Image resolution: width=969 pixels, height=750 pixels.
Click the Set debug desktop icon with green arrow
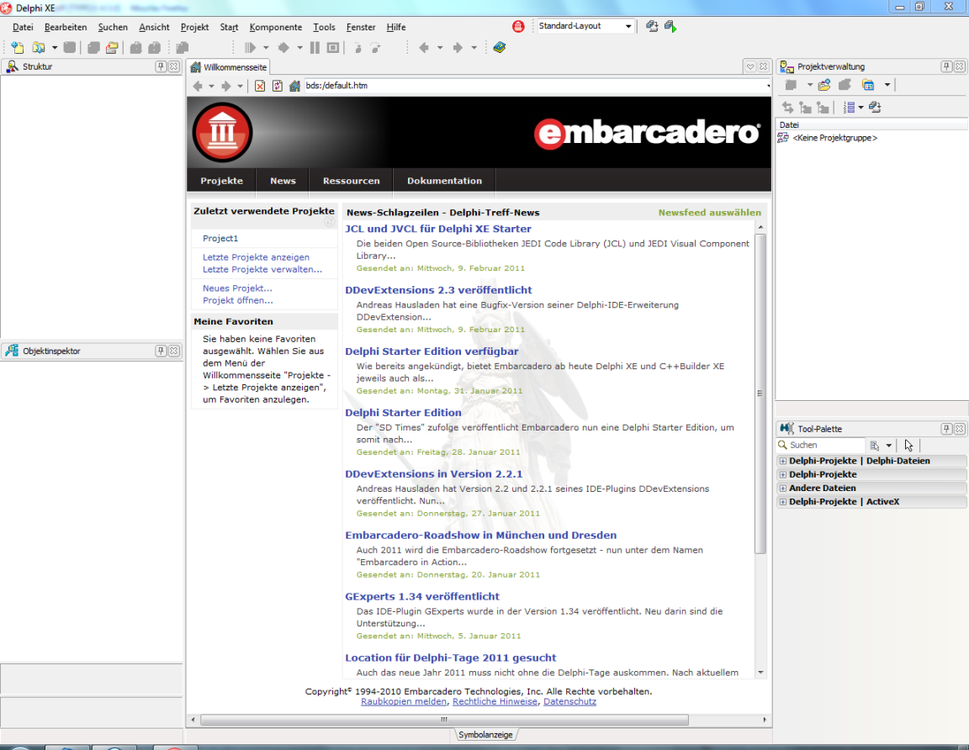(671, 26)
